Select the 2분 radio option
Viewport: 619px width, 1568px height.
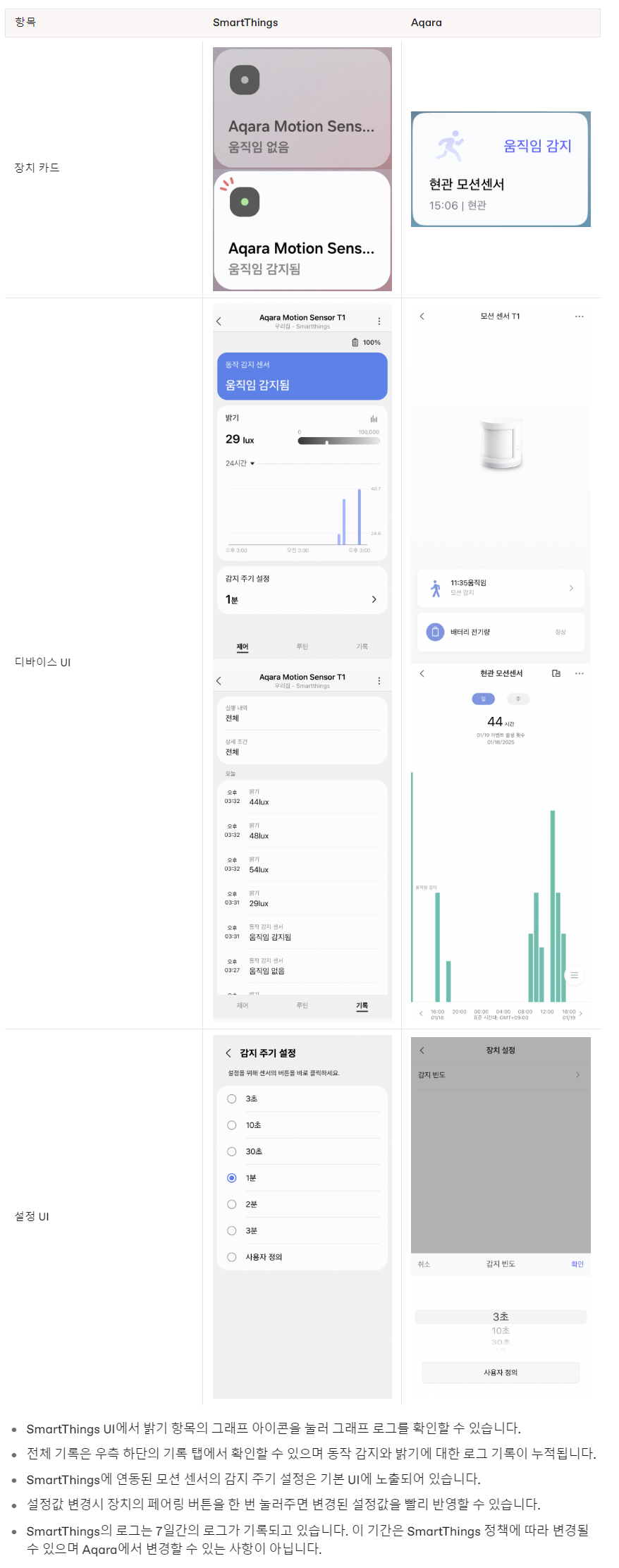(231, 1204)
